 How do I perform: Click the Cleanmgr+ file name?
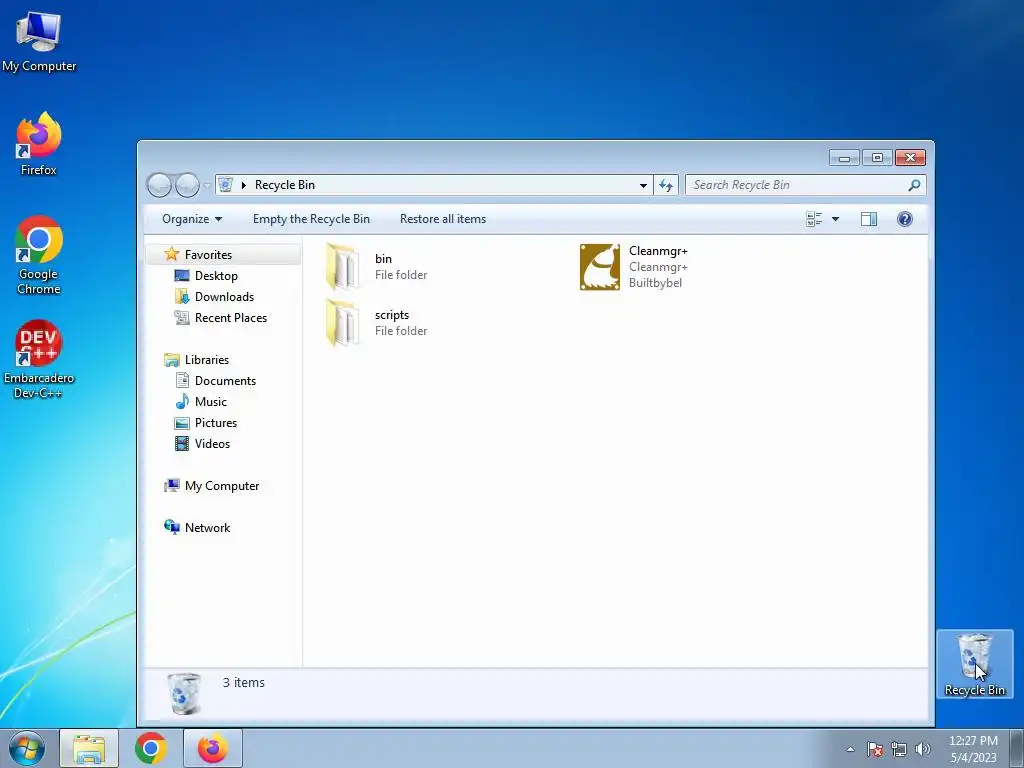658,251
